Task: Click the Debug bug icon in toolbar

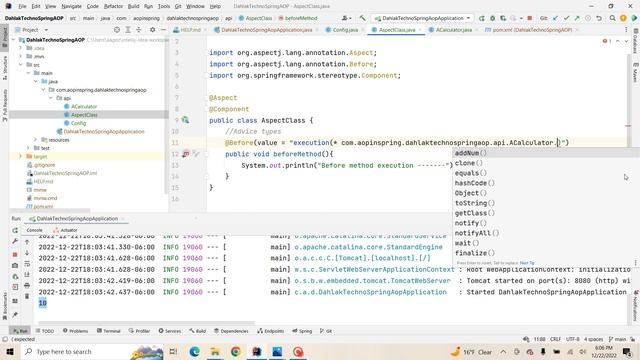Action: 493,18
